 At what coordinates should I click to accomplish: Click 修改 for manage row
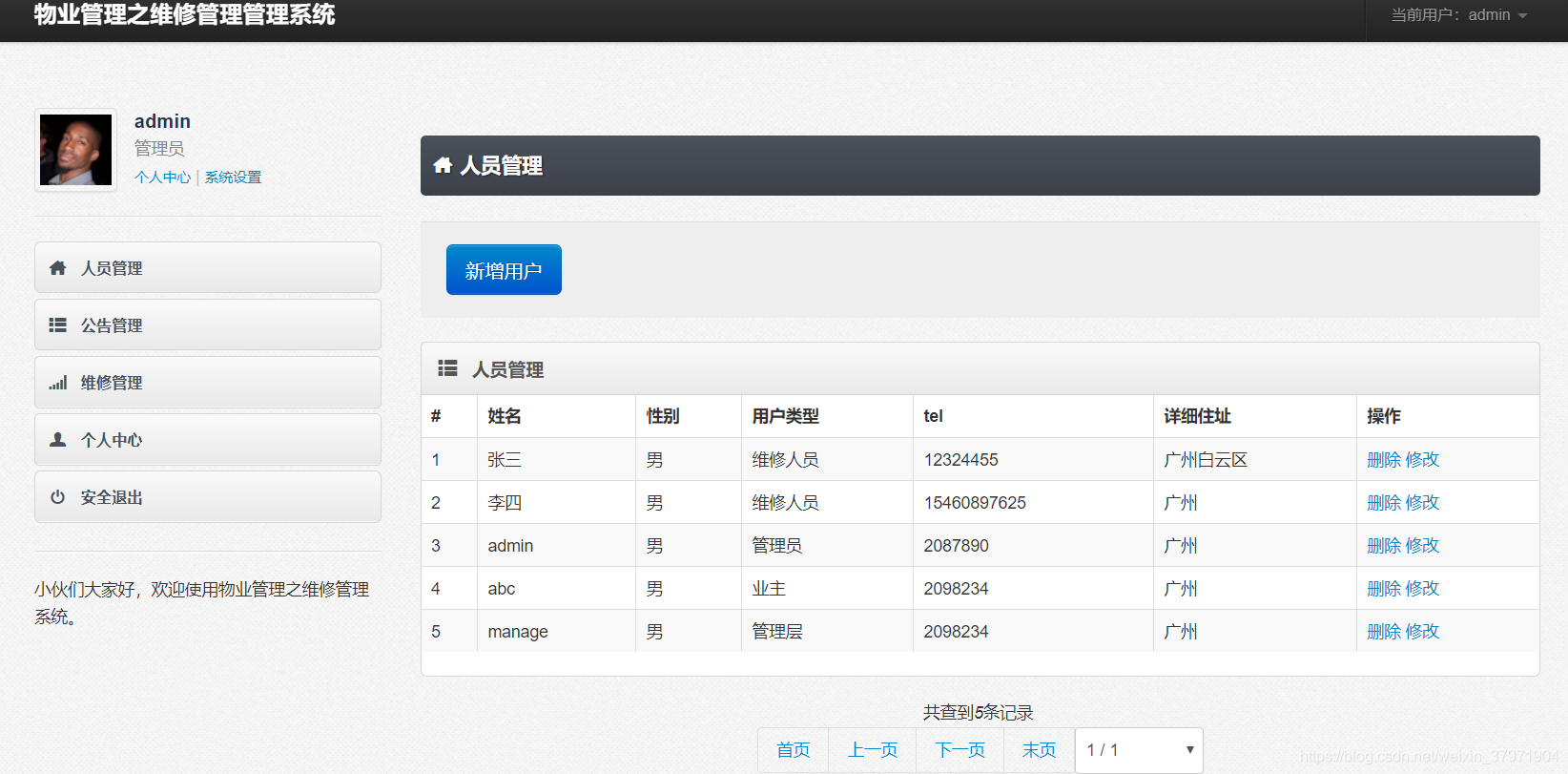point(1422,631)
